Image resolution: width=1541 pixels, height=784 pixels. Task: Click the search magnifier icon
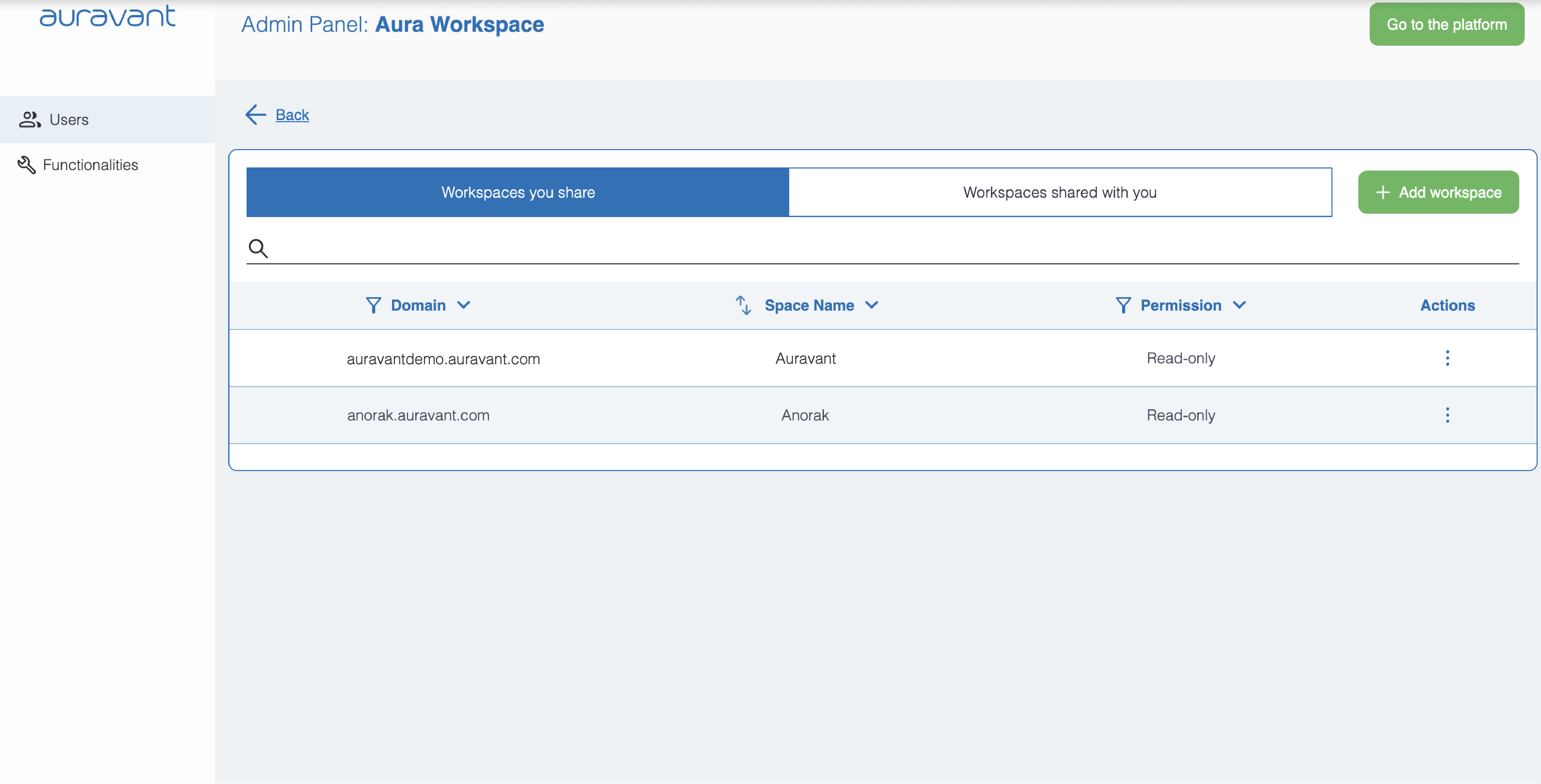point(258,248)
